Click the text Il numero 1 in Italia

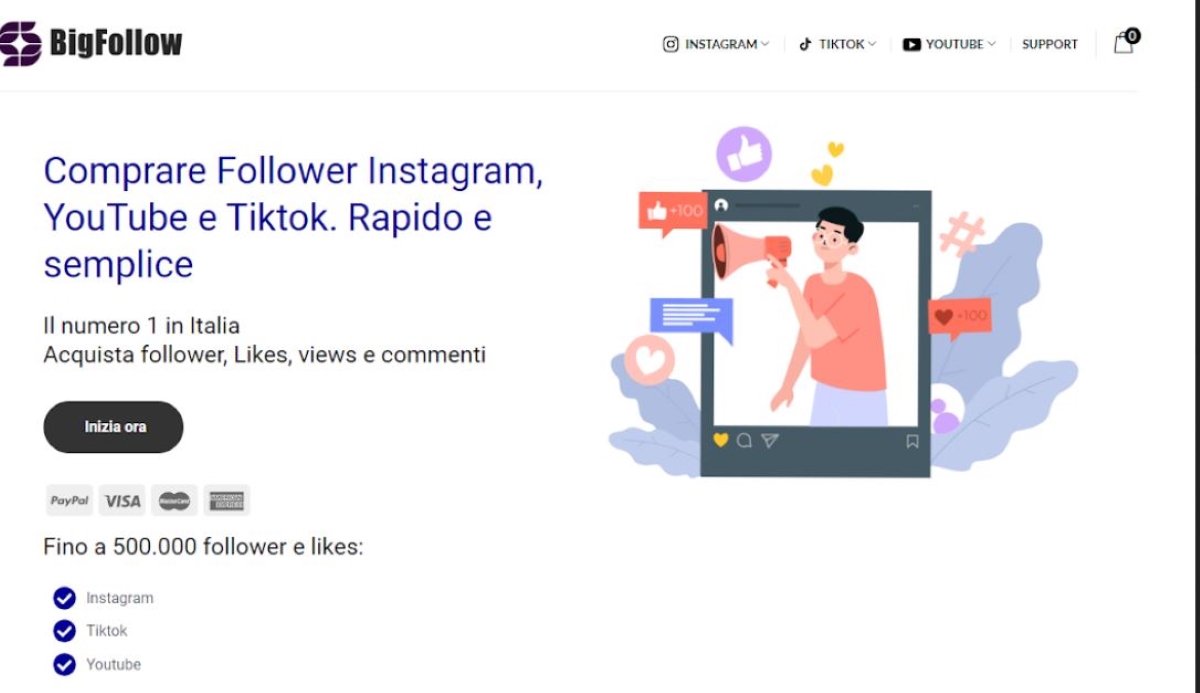[x=141, y=325]
